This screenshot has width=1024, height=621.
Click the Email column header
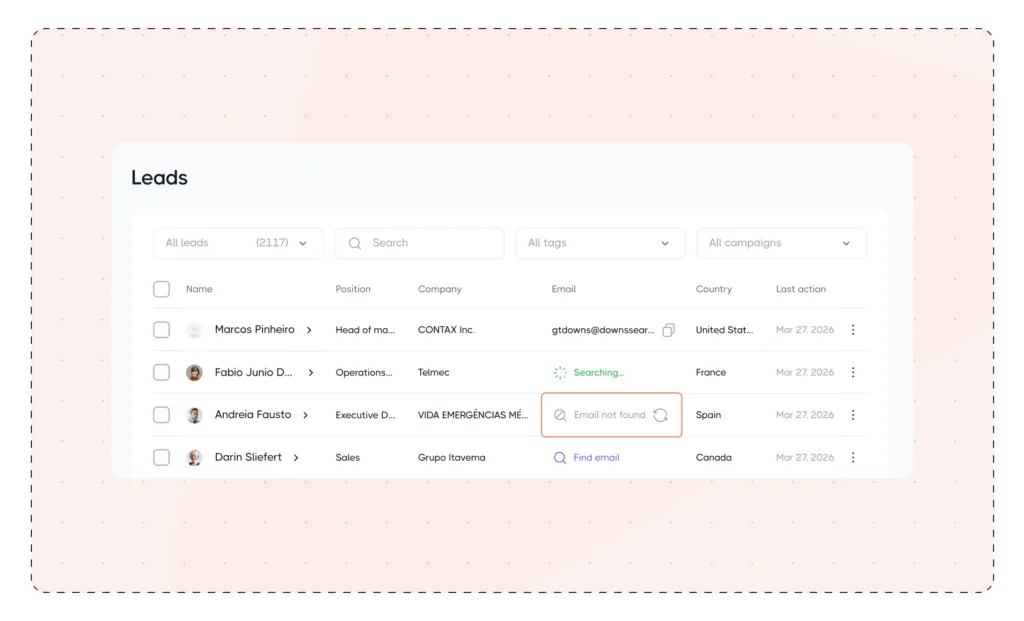click(564, 289)
